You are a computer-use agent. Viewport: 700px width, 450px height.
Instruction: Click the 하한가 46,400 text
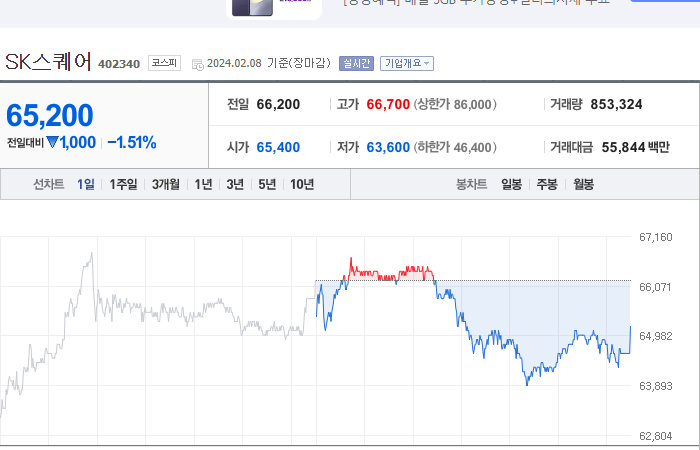pyautogui.click(x=455, y=147)
